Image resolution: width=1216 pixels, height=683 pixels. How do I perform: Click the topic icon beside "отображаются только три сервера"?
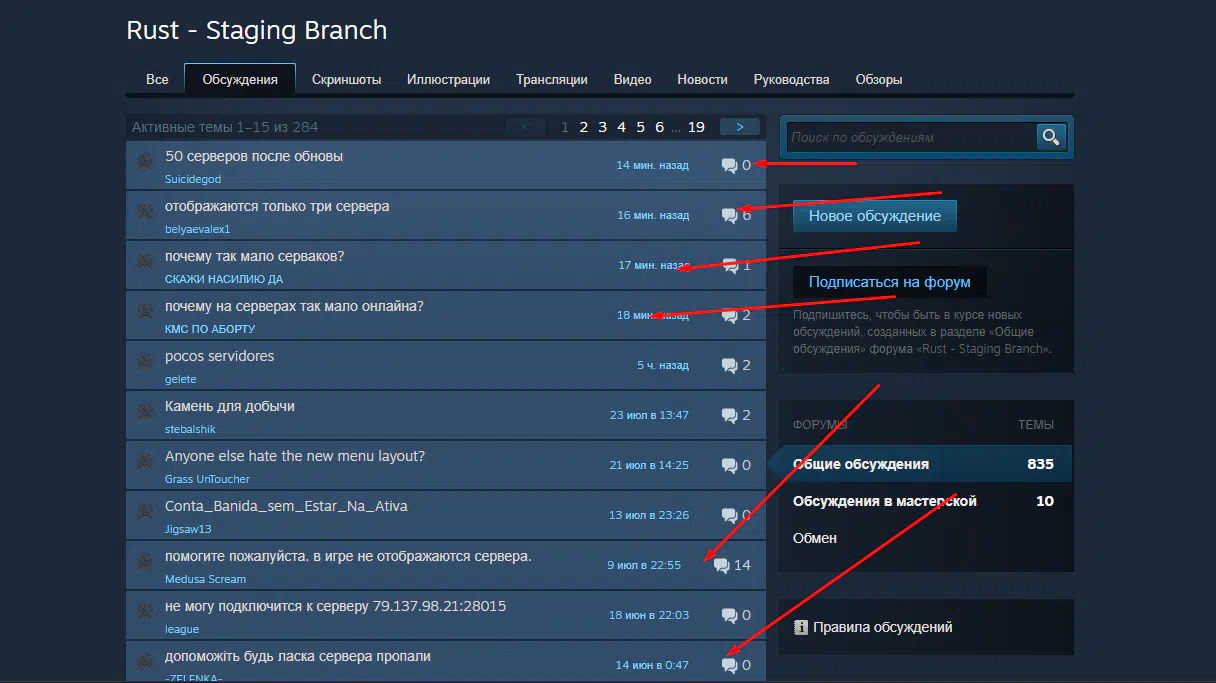pyautogui.click(x=145, y=212)
